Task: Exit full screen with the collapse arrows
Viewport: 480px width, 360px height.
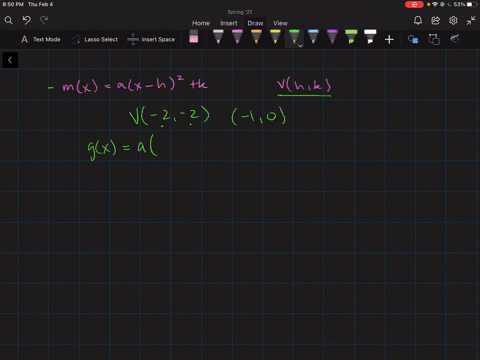Action: pos(471,21)
